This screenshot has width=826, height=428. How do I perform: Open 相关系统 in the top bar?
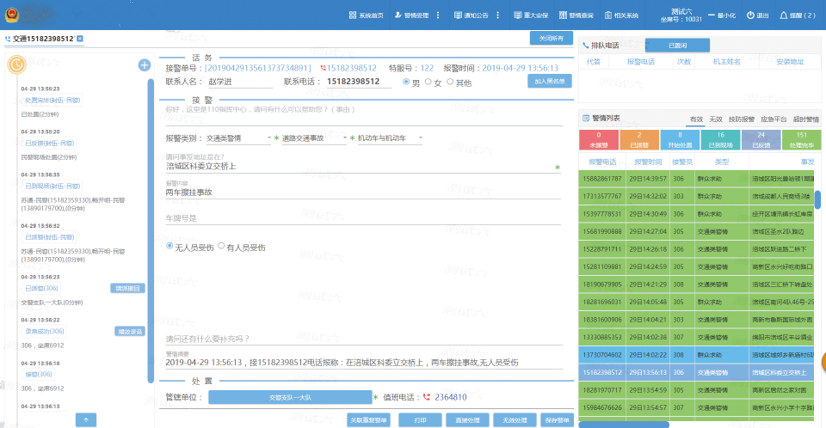[x=622, y=15]
